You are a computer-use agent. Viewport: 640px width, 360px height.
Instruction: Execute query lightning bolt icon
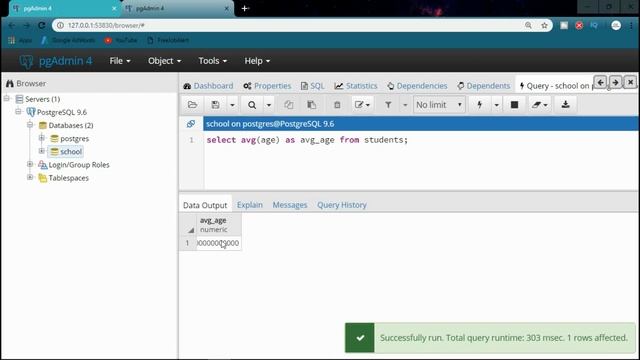[480, 105]
